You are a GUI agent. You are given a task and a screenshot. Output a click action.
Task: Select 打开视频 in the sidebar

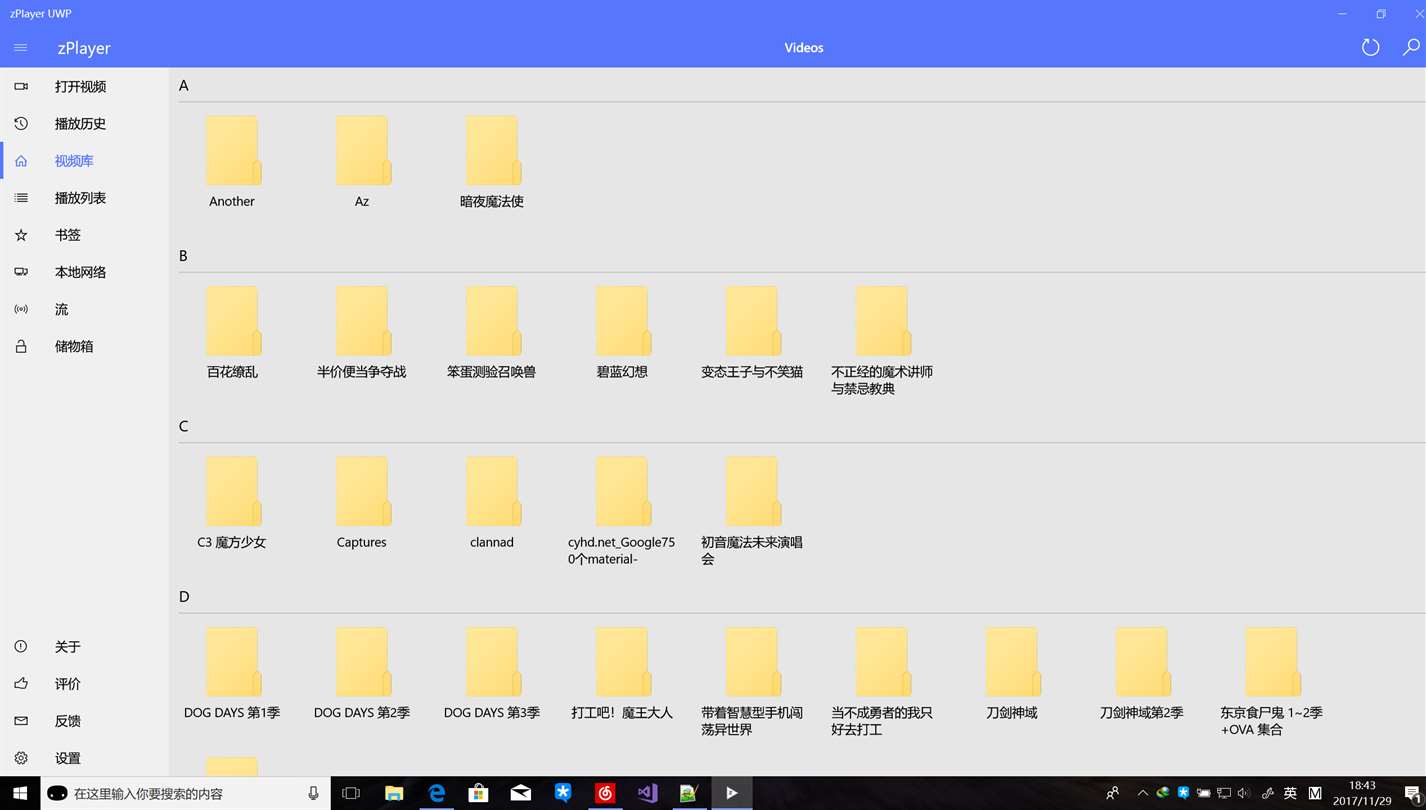tap(85, 87)
